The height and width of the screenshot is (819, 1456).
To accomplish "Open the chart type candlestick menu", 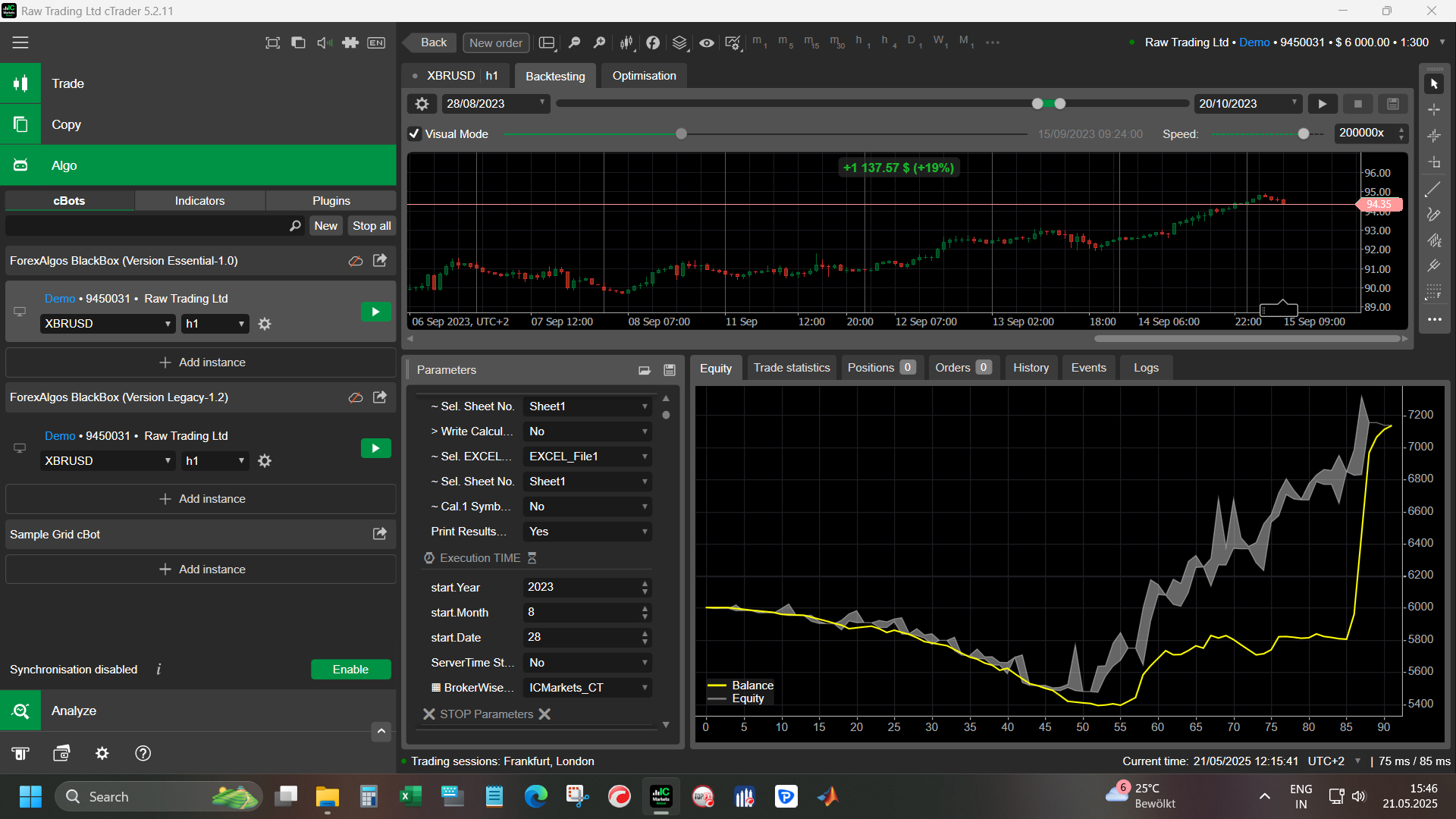I will (626, 42).
